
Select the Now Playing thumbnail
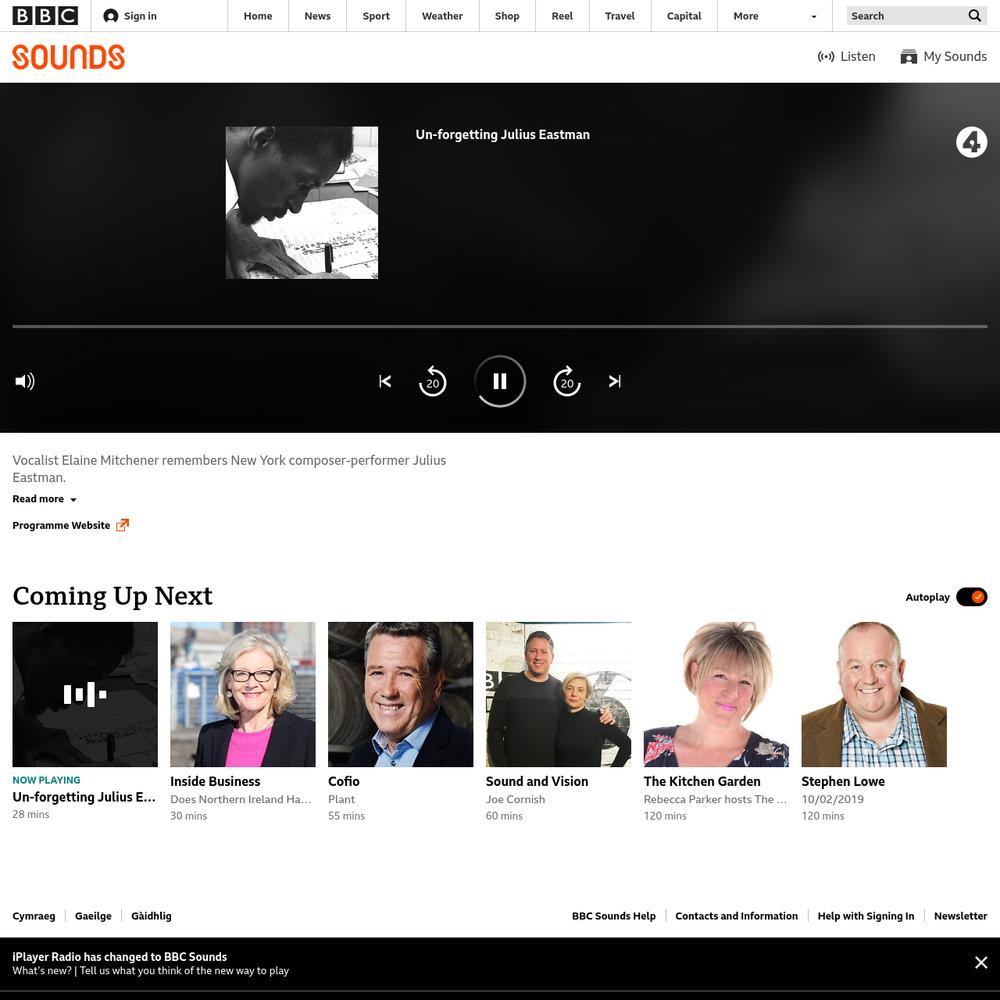click(85, 695)
